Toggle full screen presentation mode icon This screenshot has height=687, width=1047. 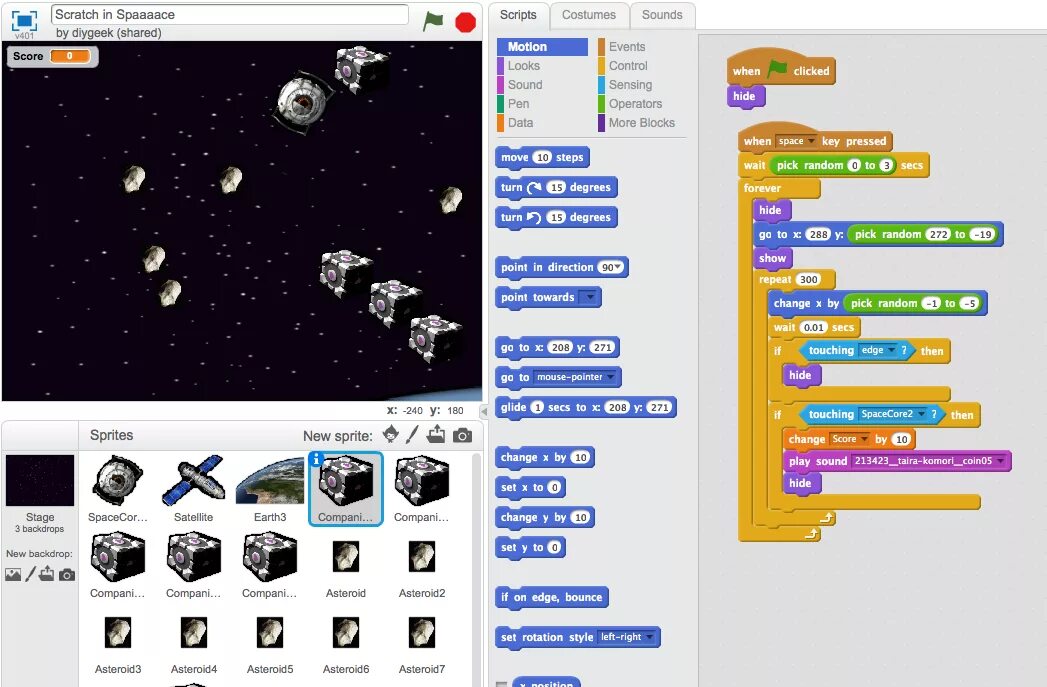click(24, 20)
